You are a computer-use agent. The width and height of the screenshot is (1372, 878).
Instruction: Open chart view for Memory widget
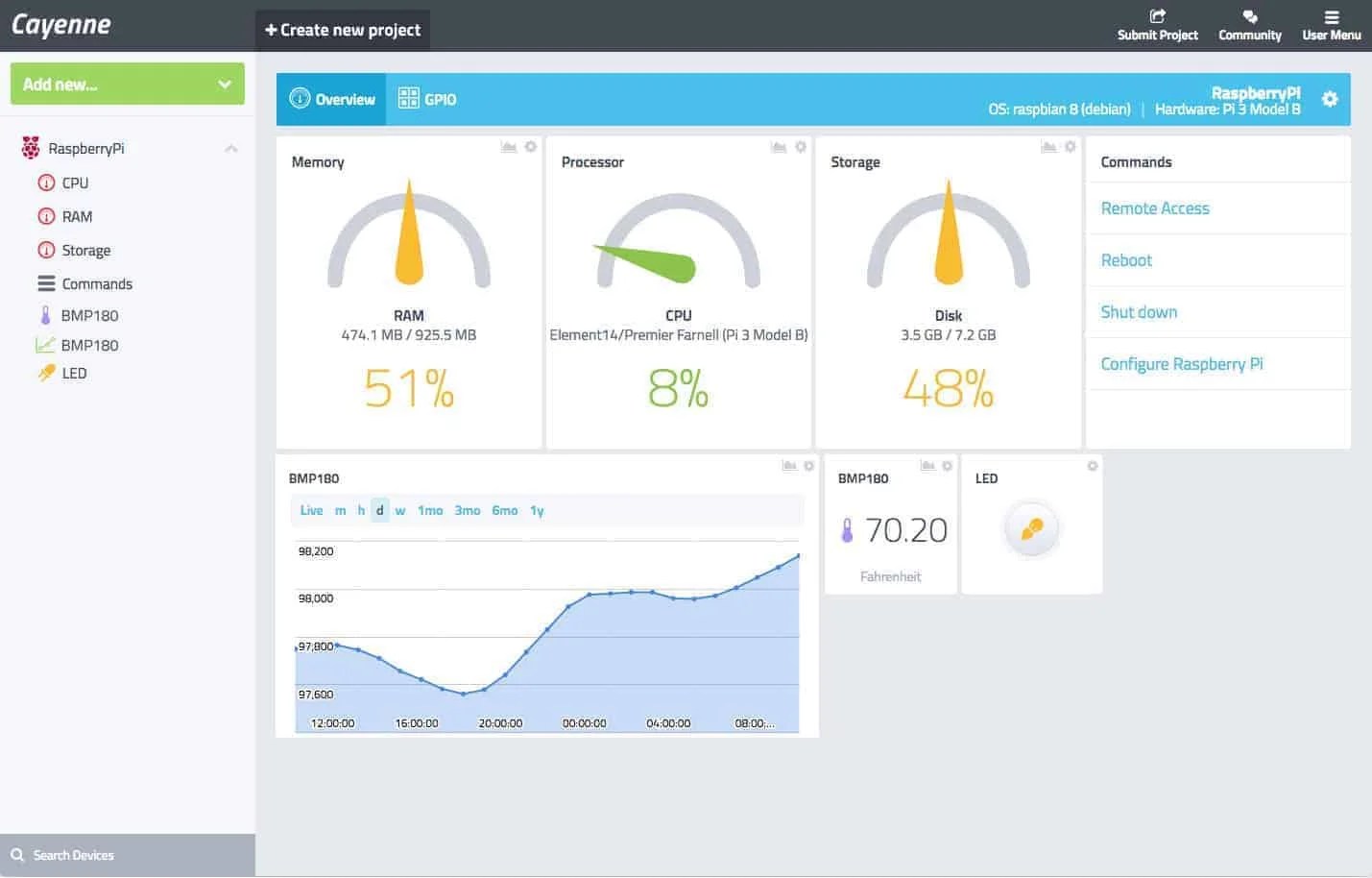pyautogui.click(x=509, y=147)
